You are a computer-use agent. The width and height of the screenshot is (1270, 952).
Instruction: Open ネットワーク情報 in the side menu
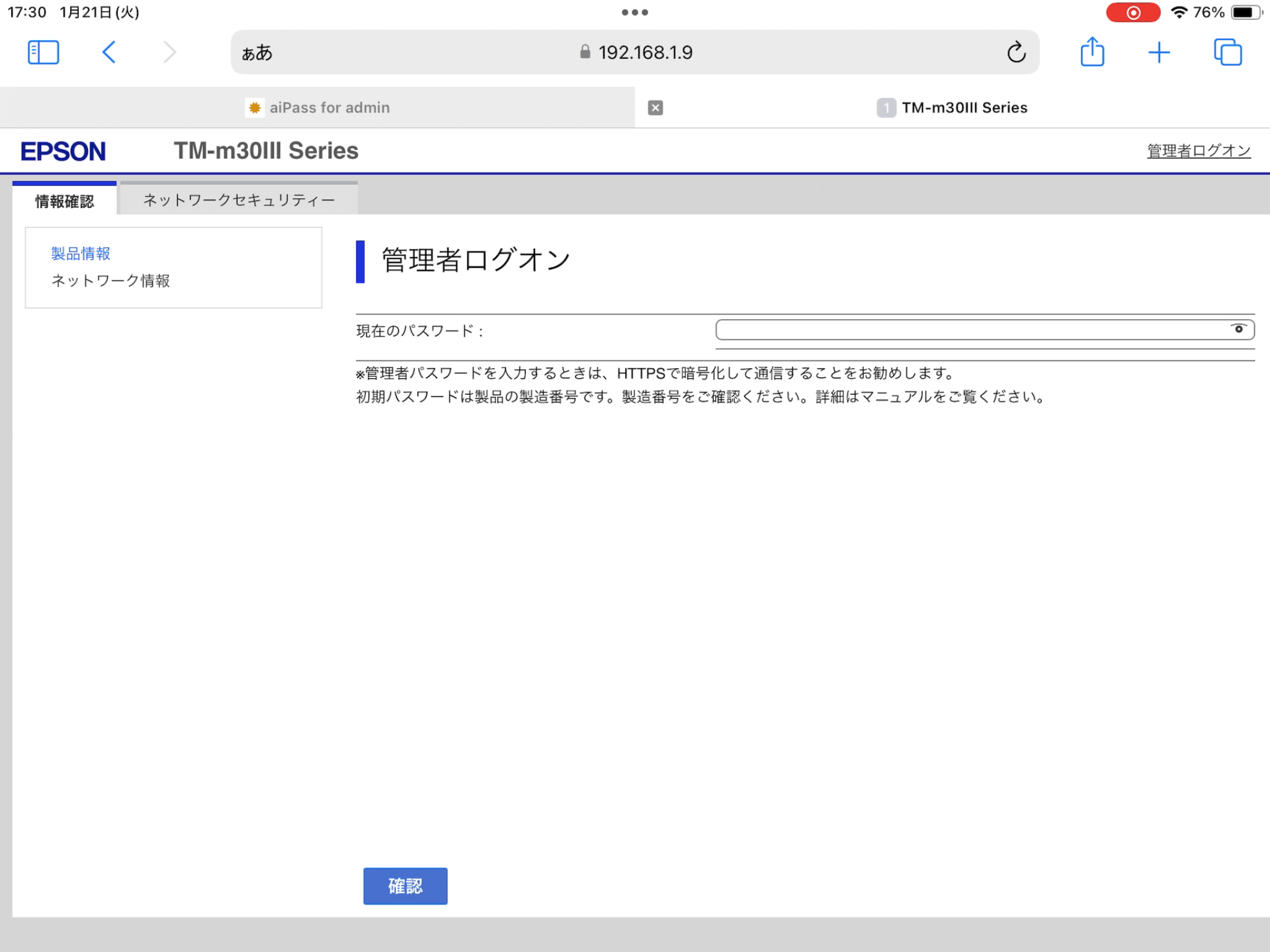[x=110, y=281]
